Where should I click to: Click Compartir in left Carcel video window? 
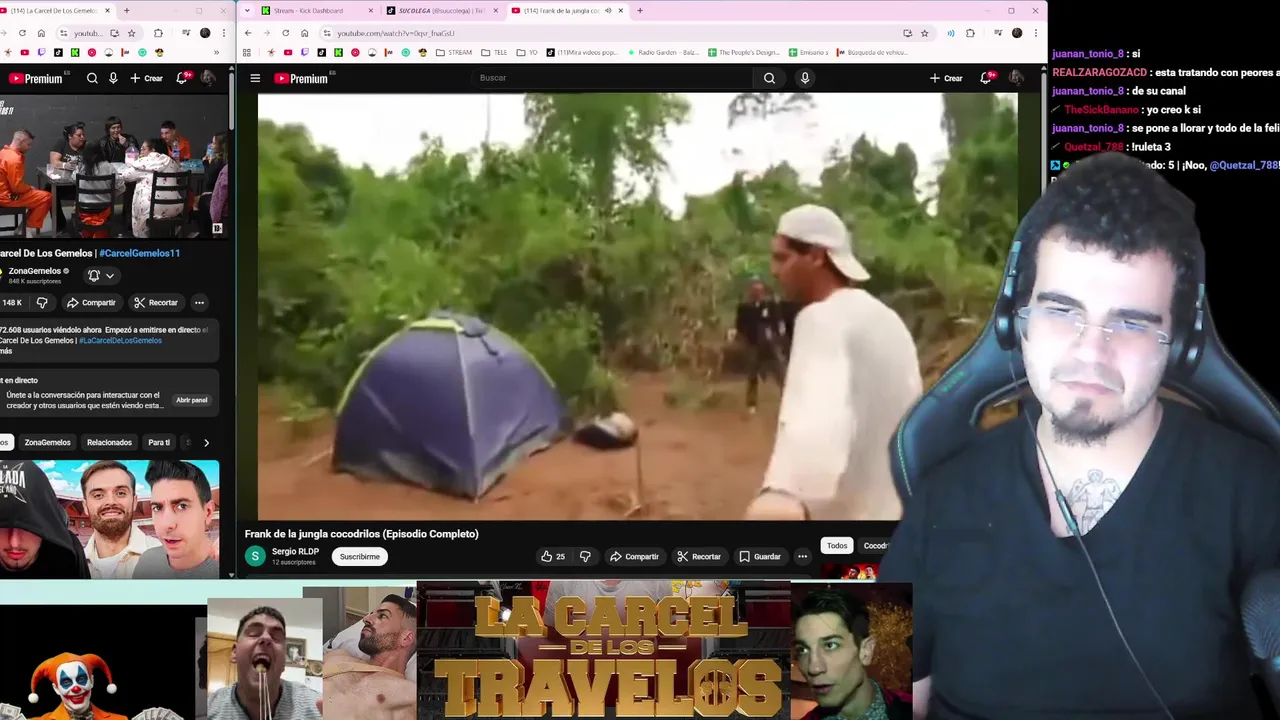tap(91, 302)
